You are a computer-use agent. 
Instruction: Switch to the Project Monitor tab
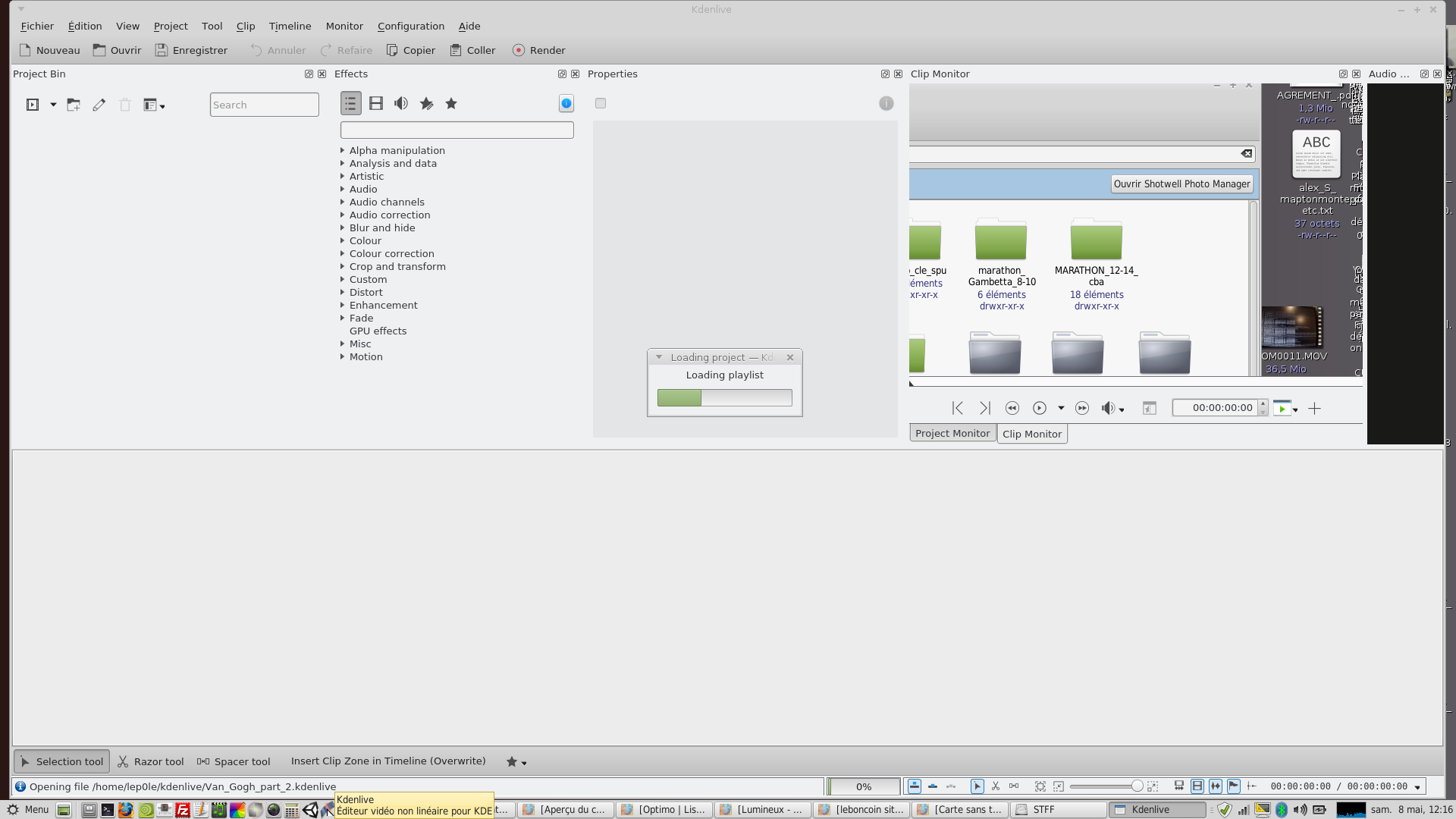952,433
